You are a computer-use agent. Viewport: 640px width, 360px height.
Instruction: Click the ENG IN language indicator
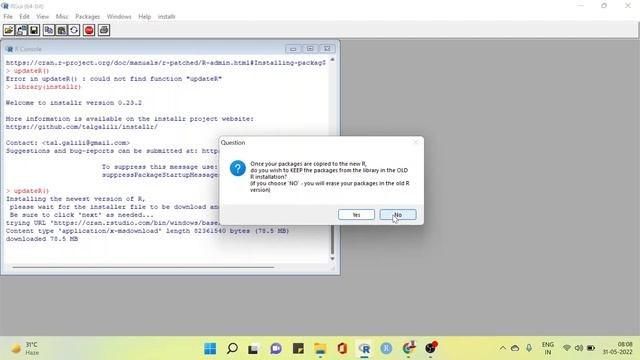[548, 348]
